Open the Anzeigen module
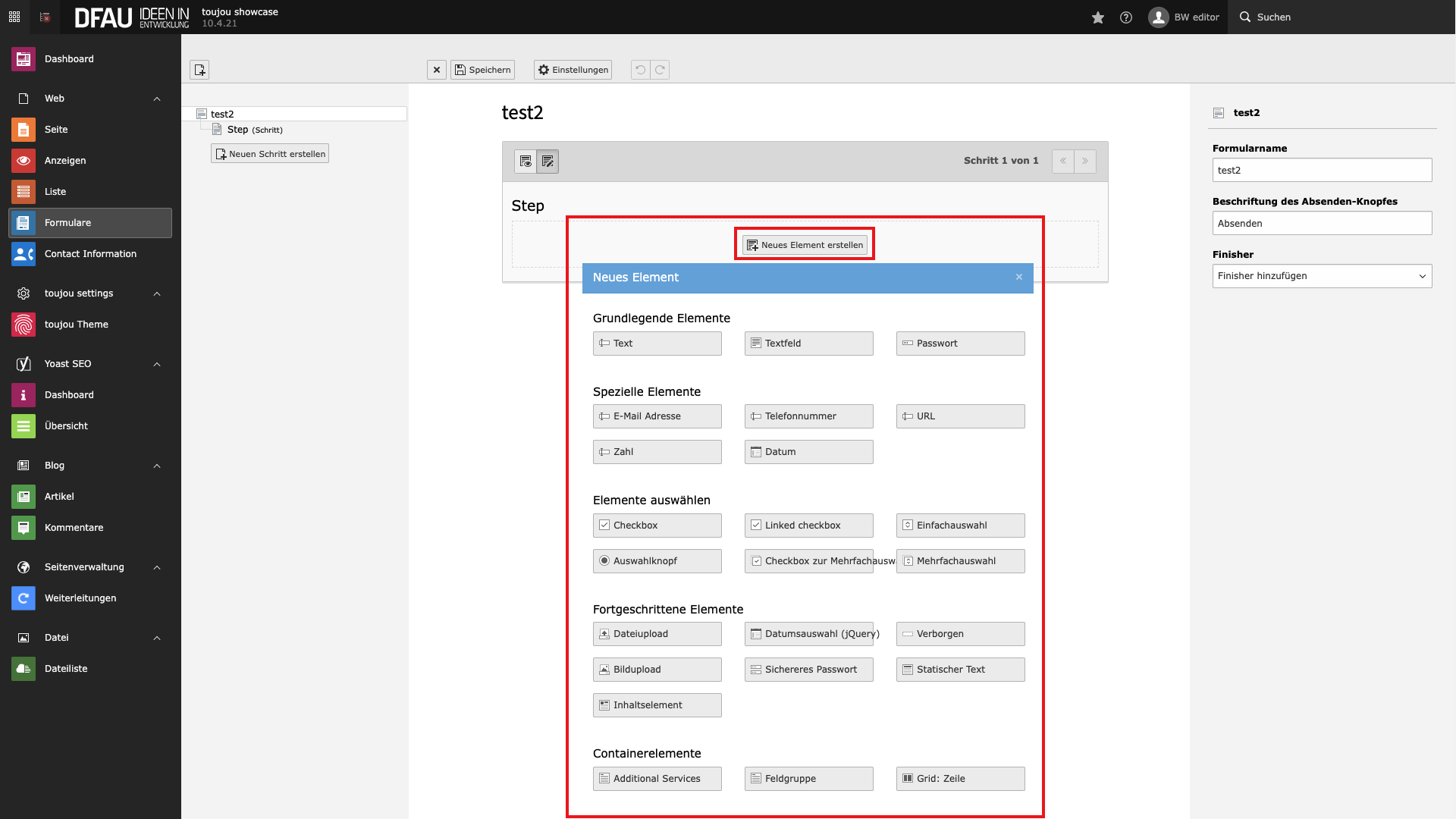The height and width of the screenshot is (819, 1456). [x=90, y=161]
